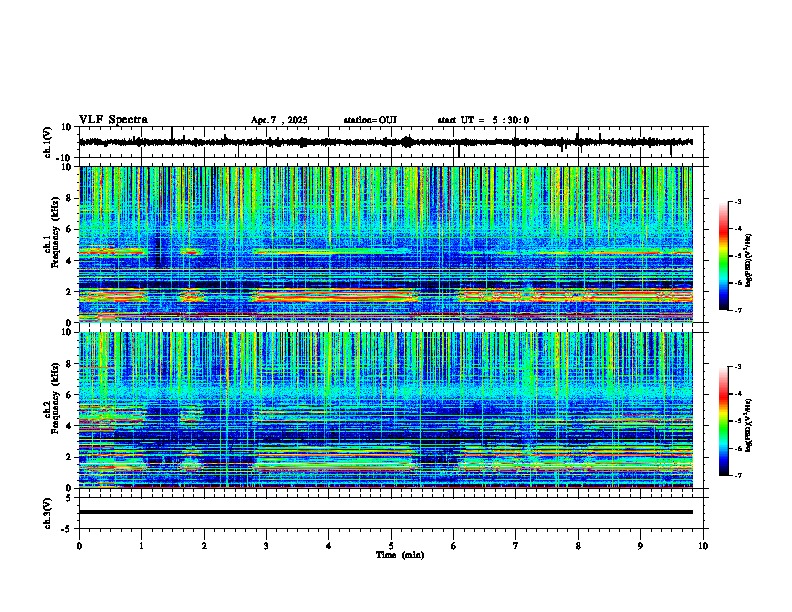
Task: Click time axis tick label "7"
Action: click(x=516, y=546)
